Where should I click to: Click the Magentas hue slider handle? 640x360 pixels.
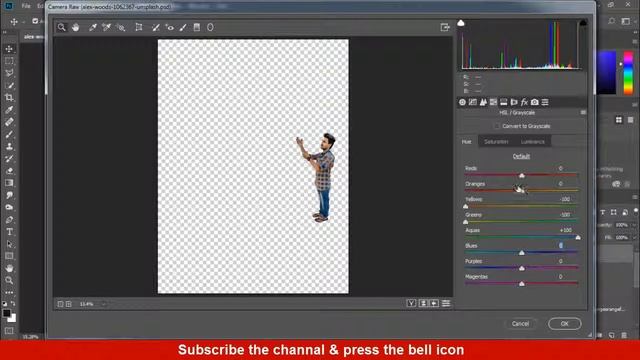point(522,284)
